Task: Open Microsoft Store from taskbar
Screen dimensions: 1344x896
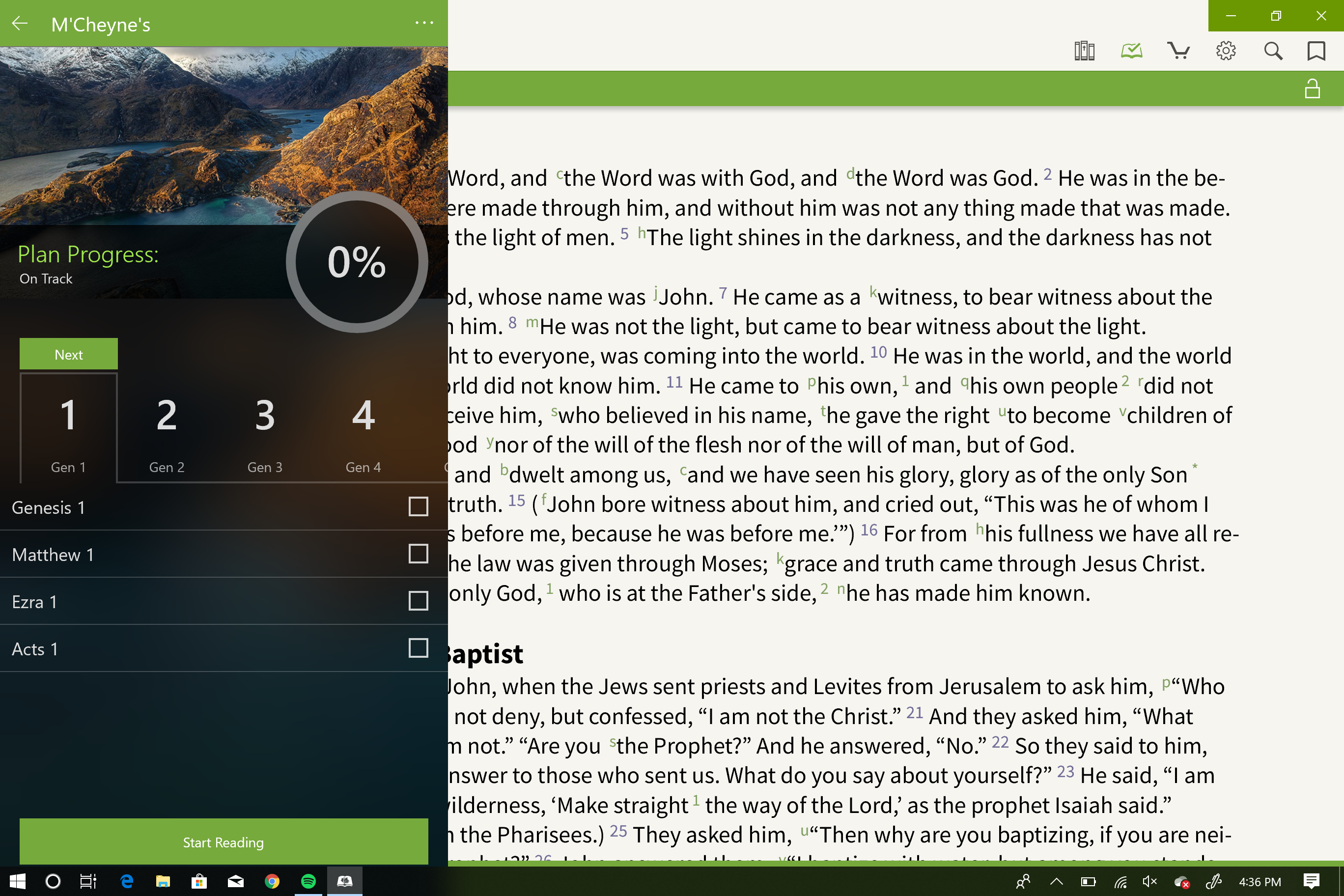Action: coord(199,882)
